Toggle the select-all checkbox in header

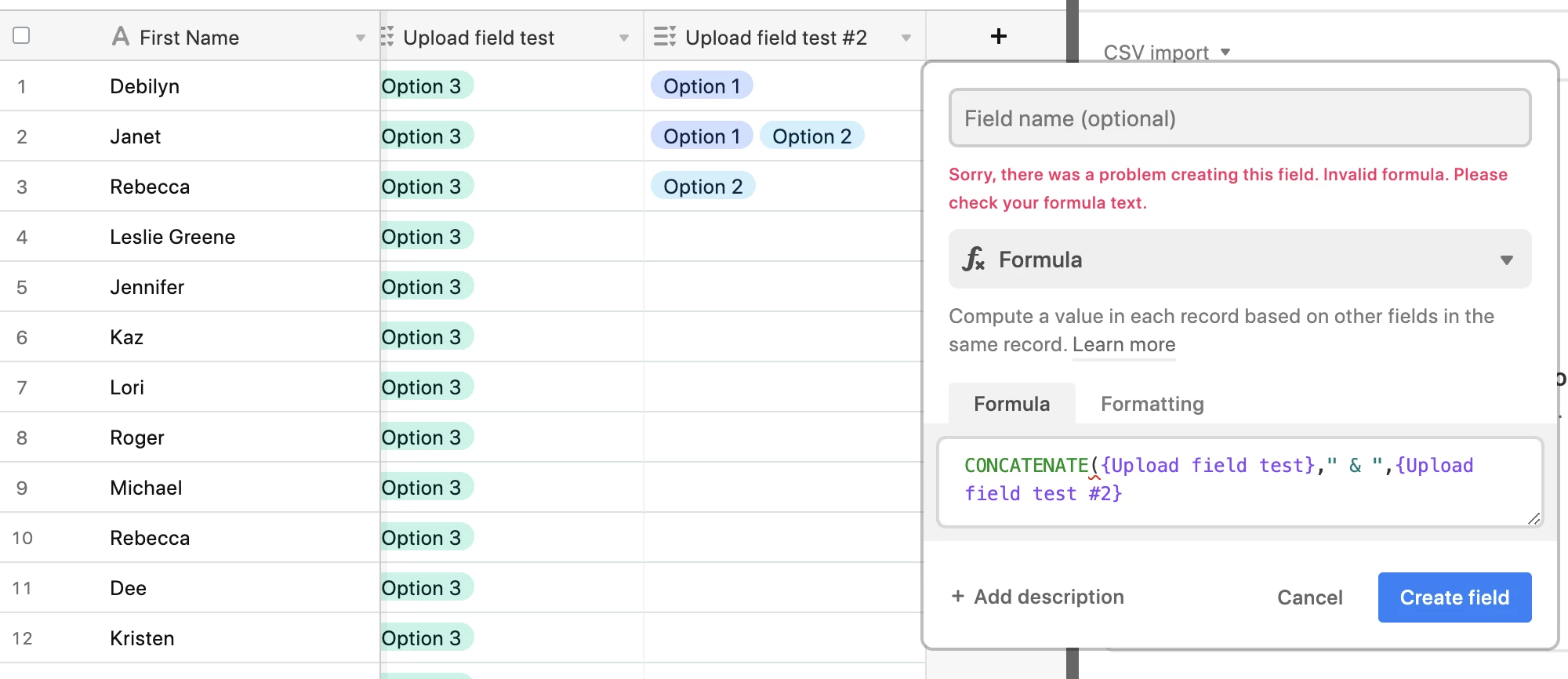click(22, 35)
